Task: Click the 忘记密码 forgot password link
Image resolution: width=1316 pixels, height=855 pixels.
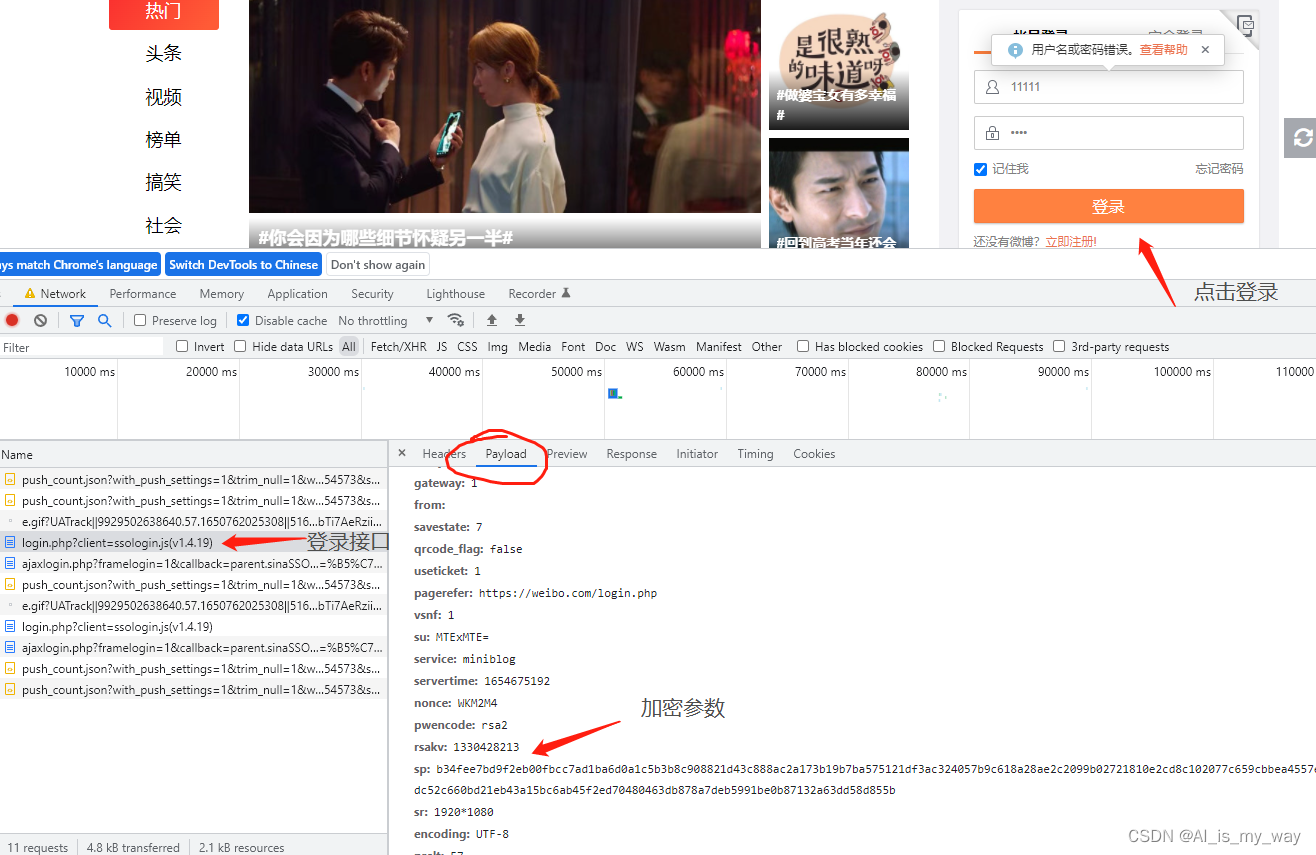Action: coord(1219,169)
